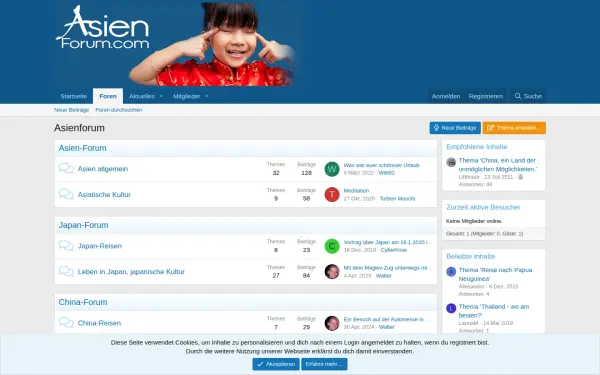
Task: Click Lifthrasir avatar in Empfohlene Inhalte
Action: click(451, 162)
